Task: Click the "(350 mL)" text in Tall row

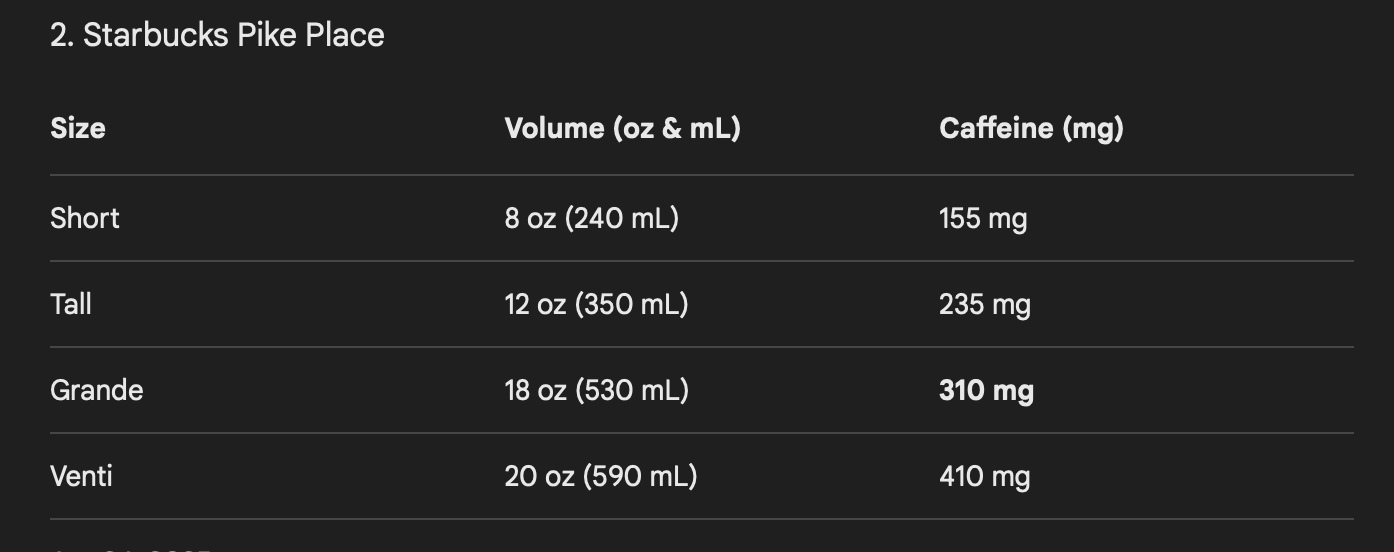Action: [631, 304]
